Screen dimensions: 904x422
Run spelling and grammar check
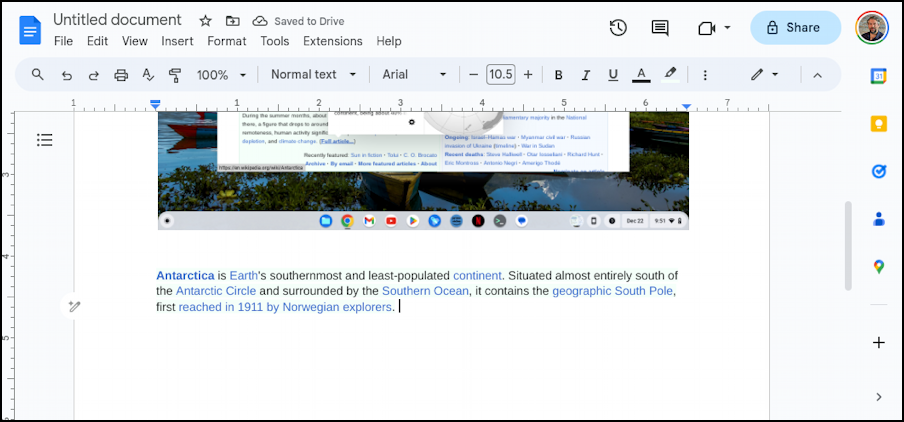(x=148, y=75)
